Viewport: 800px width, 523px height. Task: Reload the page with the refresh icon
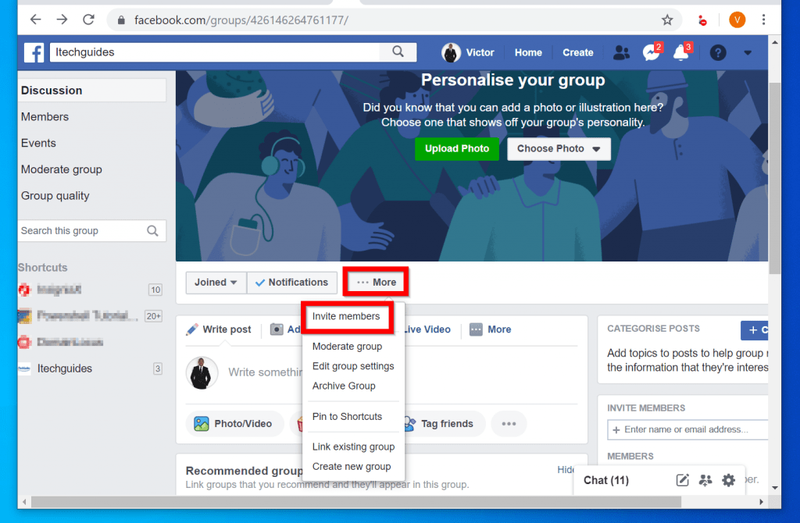(89, 20)
